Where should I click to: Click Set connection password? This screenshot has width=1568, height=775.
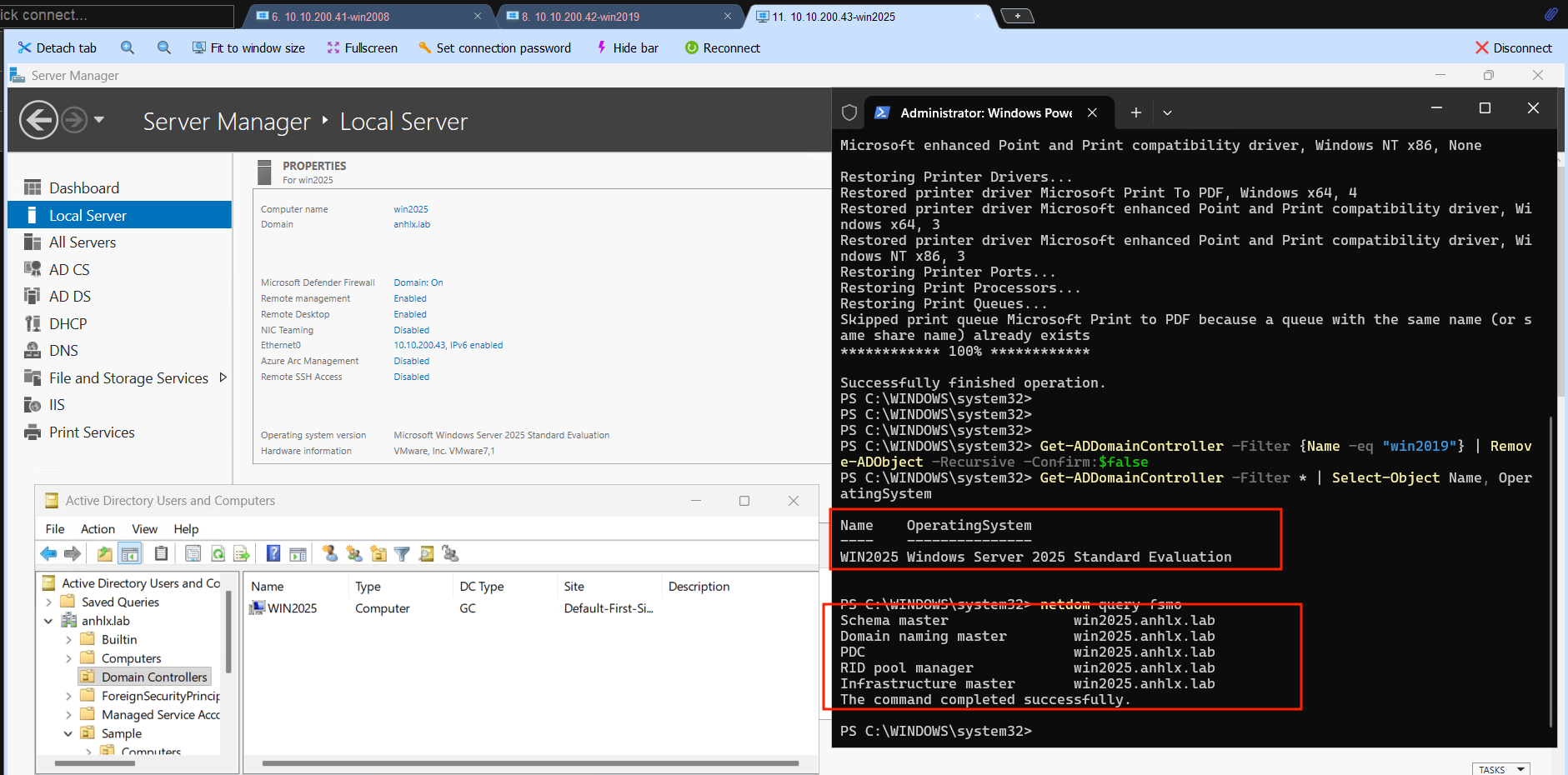[x=495, y=47]
